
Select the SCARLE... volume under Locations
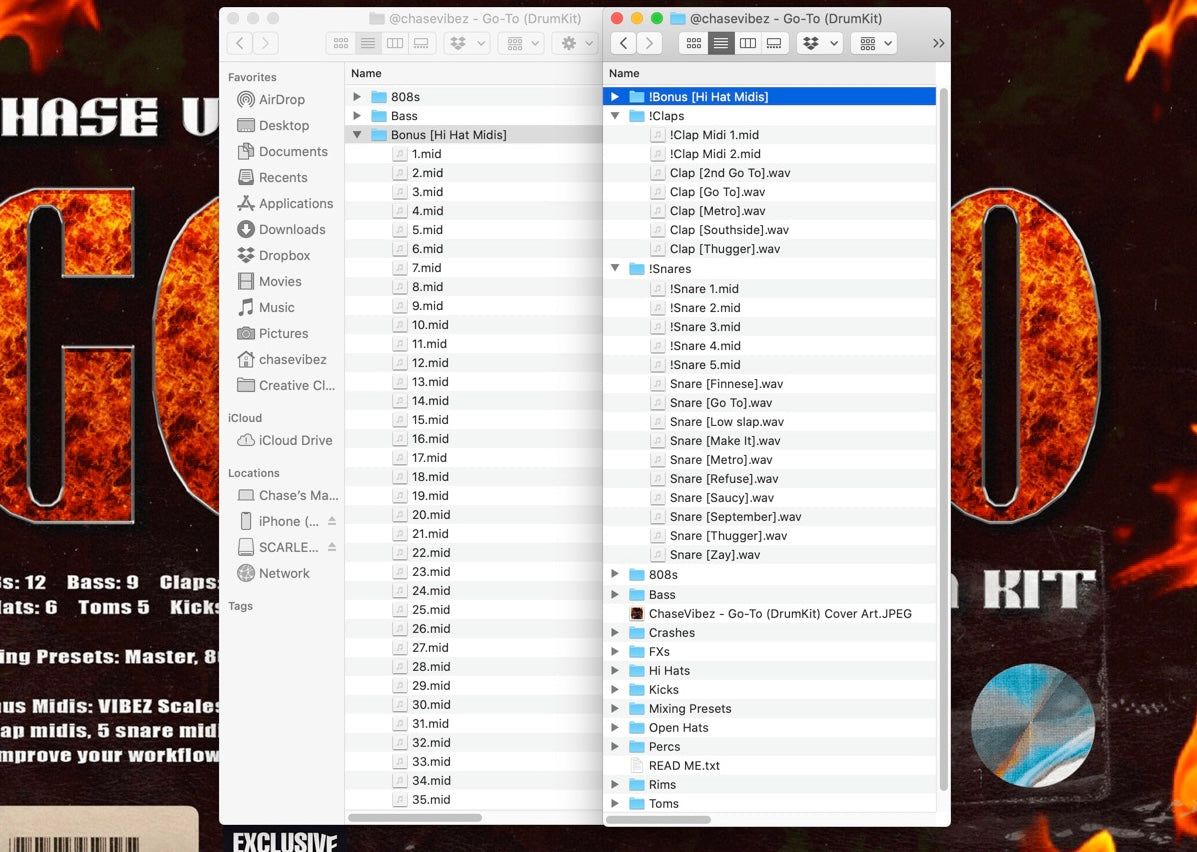click(x=279, y=547)
